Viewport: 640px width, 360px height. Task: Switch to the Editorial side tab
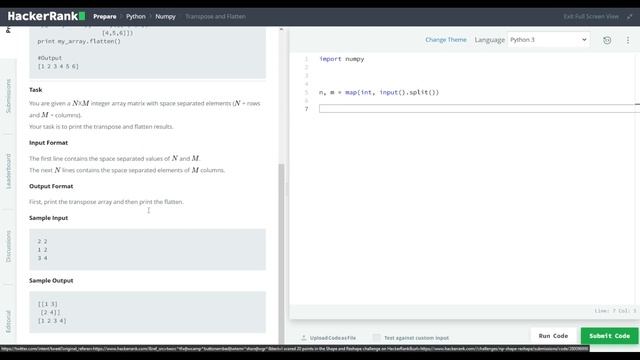click(9, 322)
